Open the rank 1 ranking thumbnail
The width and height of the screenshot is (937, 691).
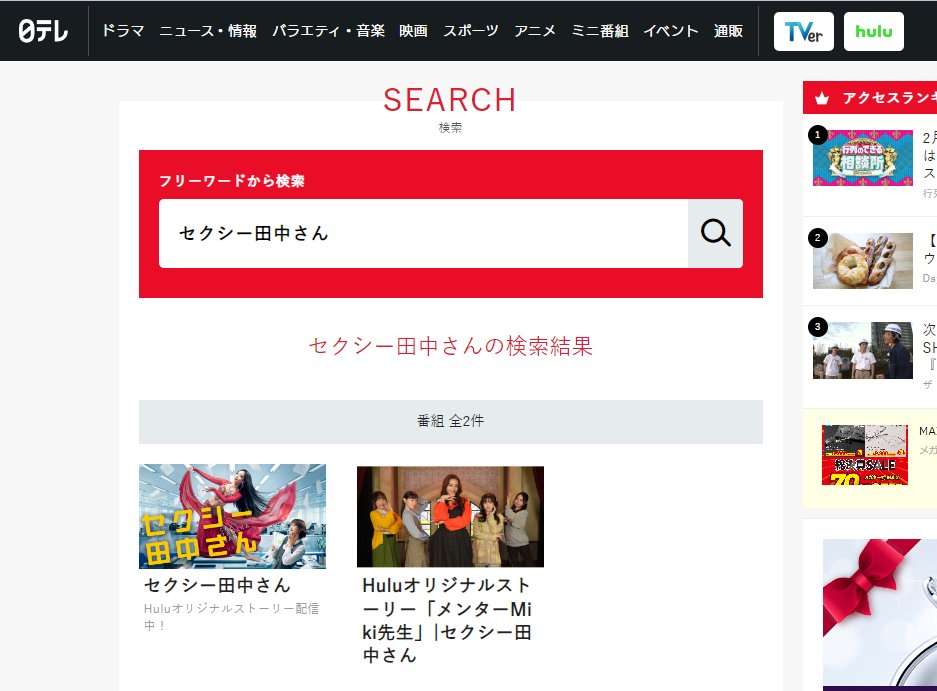(862, 158)
